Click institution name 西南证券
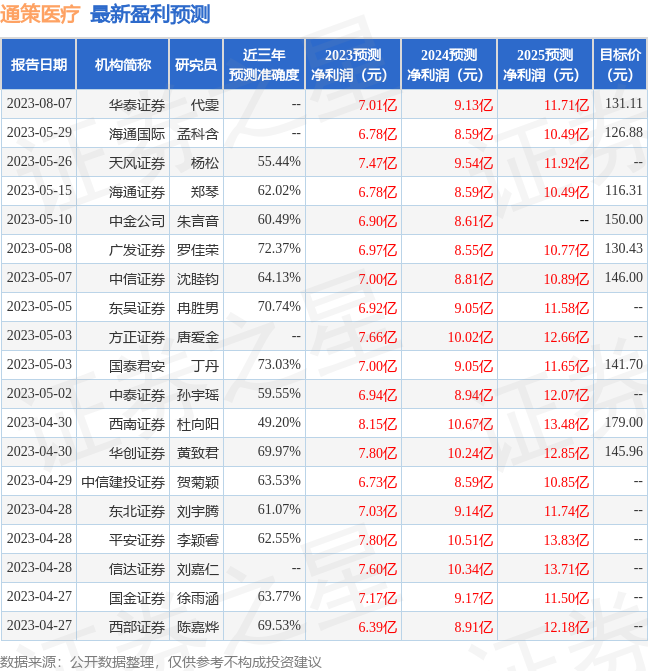The image size is (648, 671). click(x=137, y=424)
